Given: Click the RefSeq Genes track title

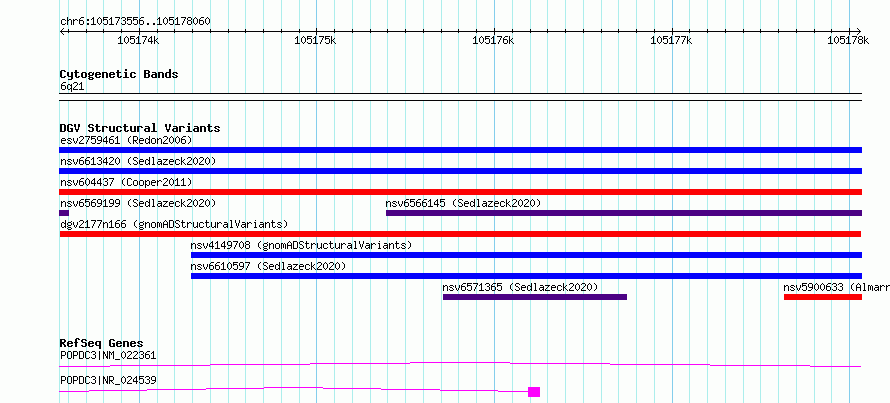Looking at the screenshot, I should coord(102,343).
